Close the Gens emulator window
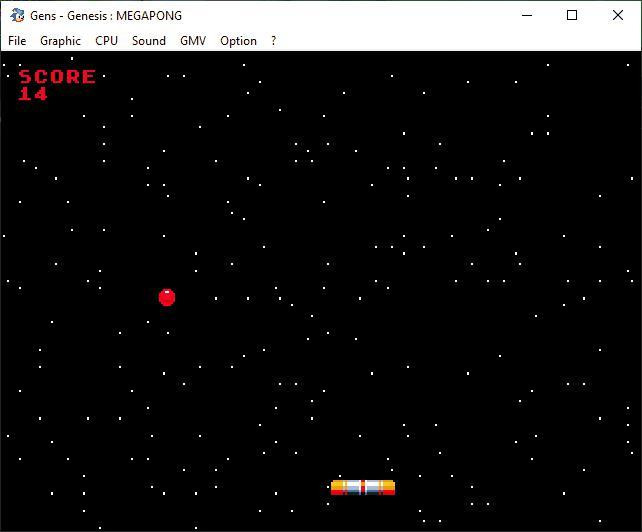Image resolution: width=642 pixels, height=532 pixels. (618, 16)
